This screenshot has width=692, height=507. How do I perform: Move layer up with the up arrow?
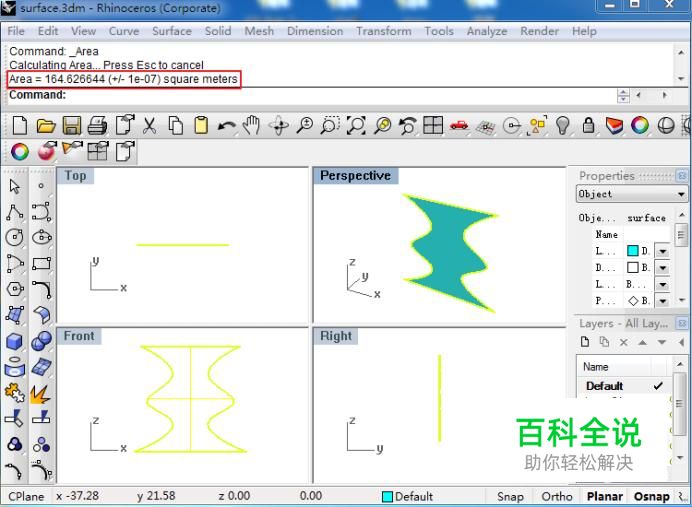[x=643, y=342]
